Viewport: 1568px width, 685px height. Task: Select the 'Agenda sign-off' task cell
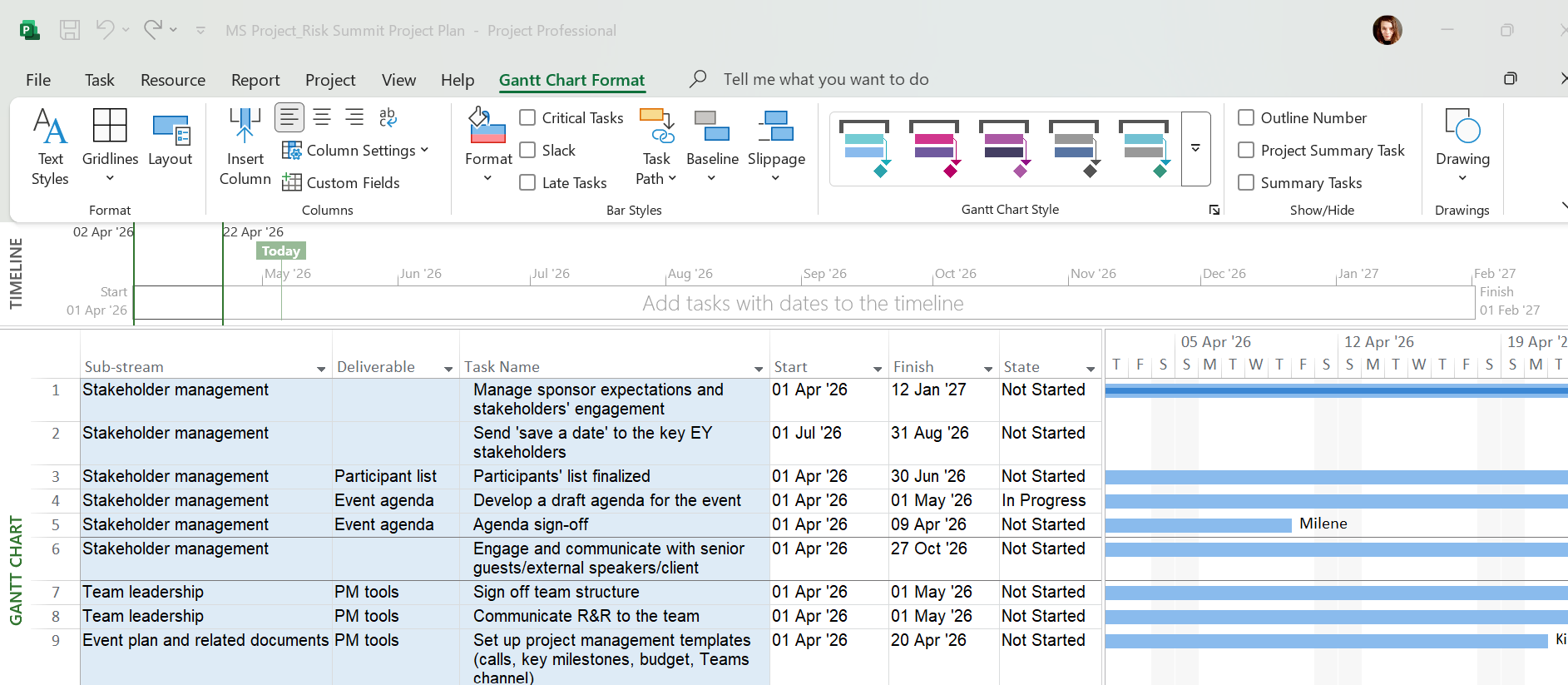click(615, 525)
